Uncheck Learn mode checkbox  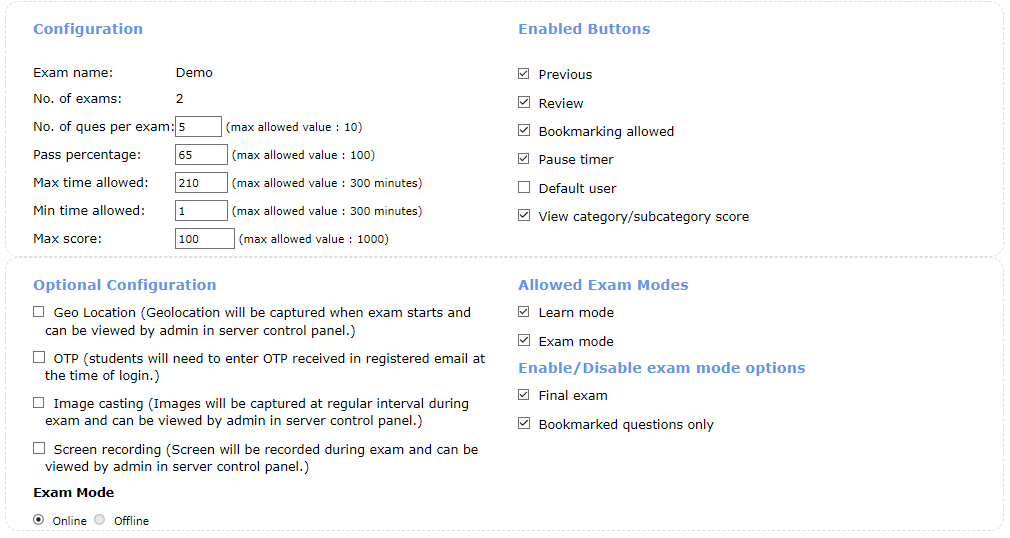(524, 312)
